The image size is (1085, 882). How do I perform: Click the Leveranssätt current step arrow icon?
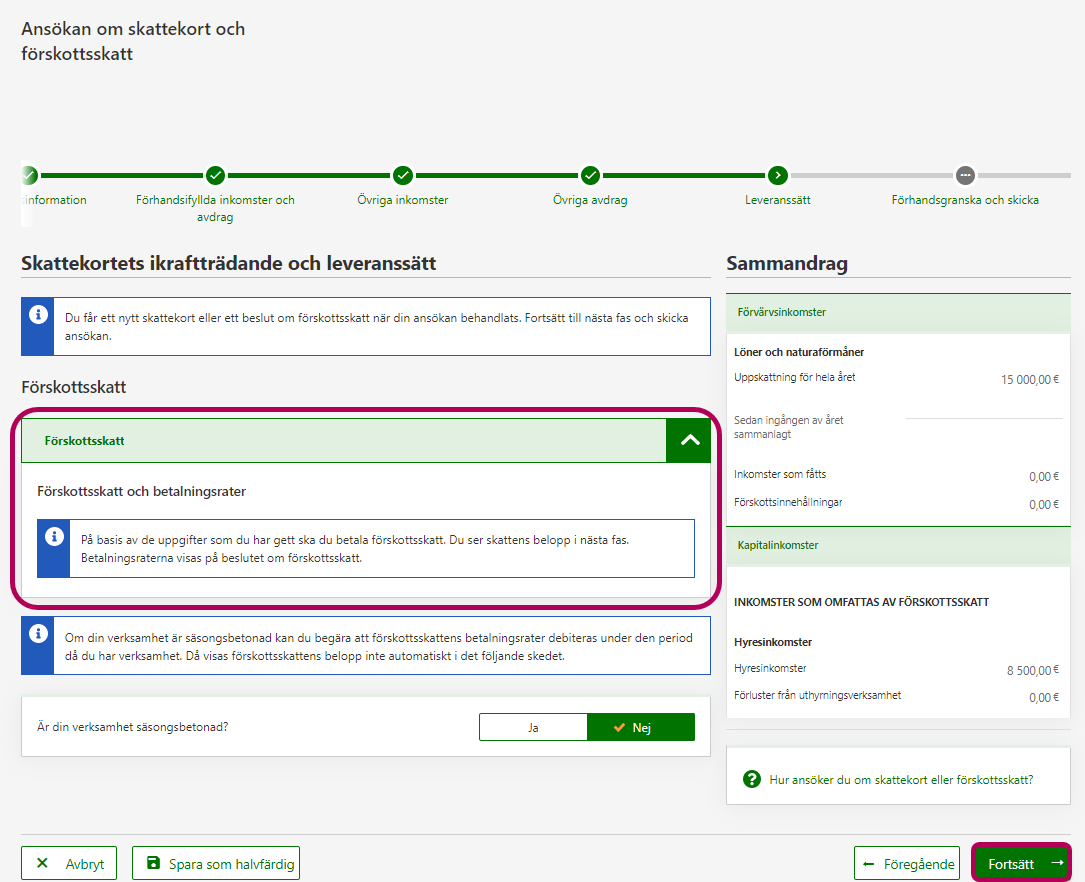(778, 175)
